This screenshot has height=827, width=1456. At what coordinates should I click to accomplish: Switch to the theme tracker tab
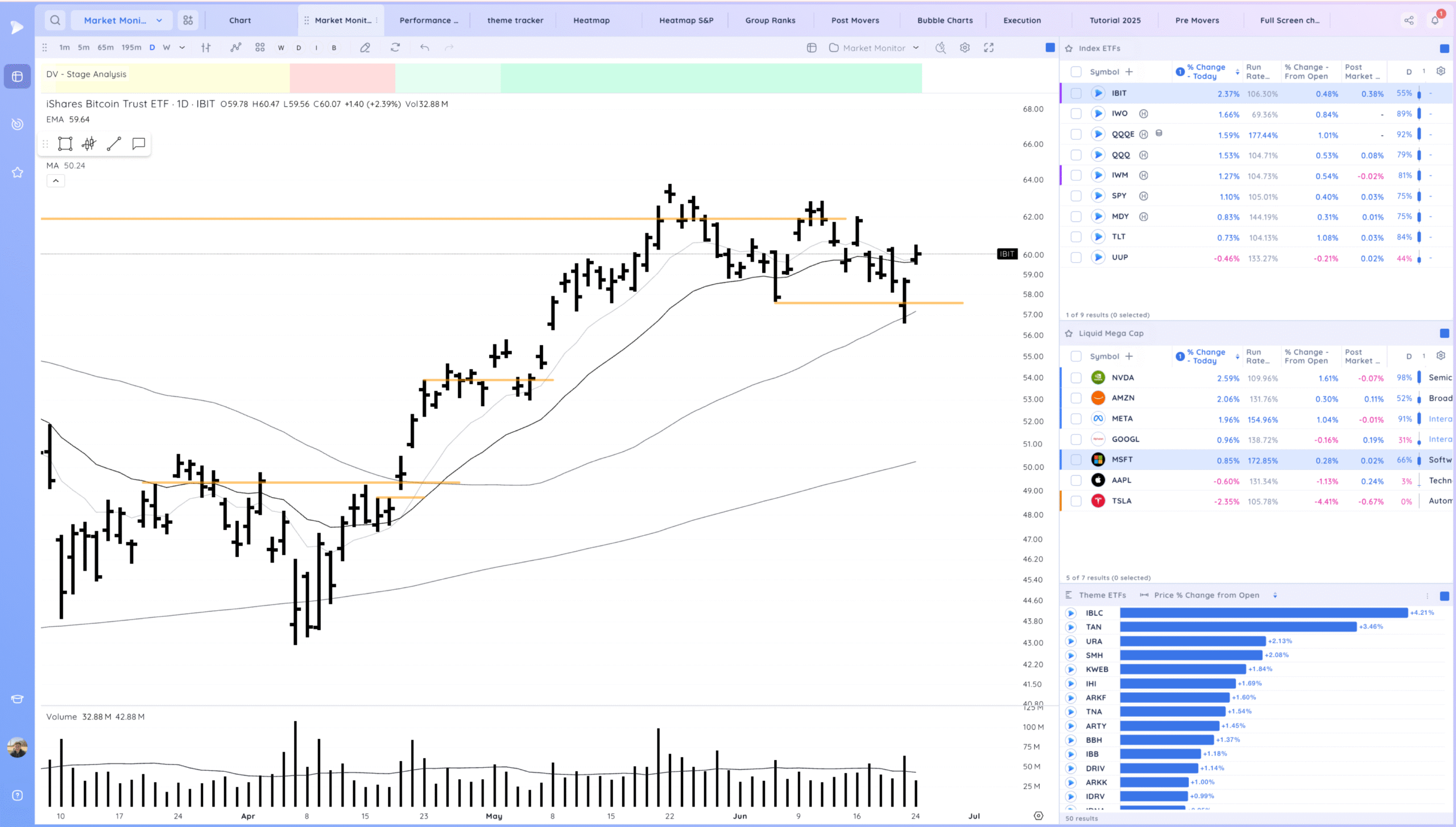coord(515,20)
